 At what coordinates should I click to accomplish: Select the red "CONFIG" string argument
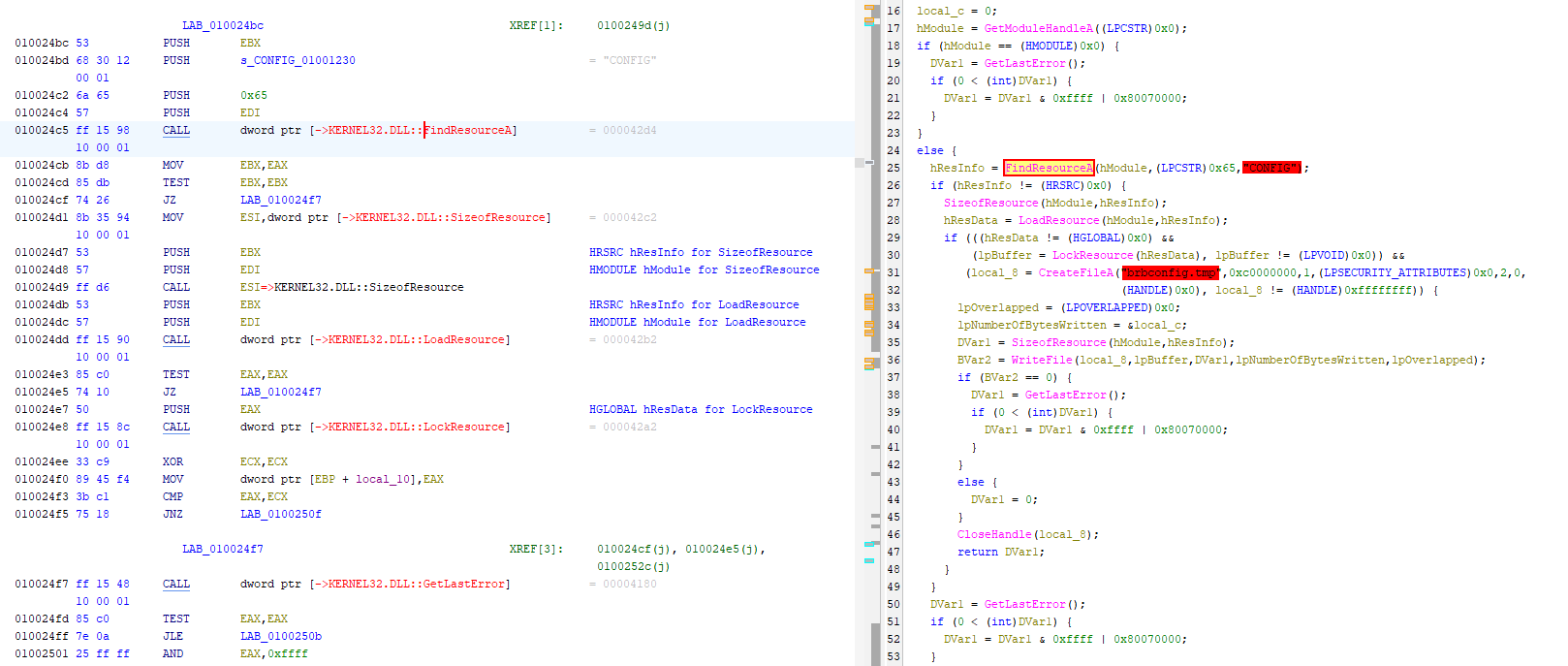tap(1271, 168)
